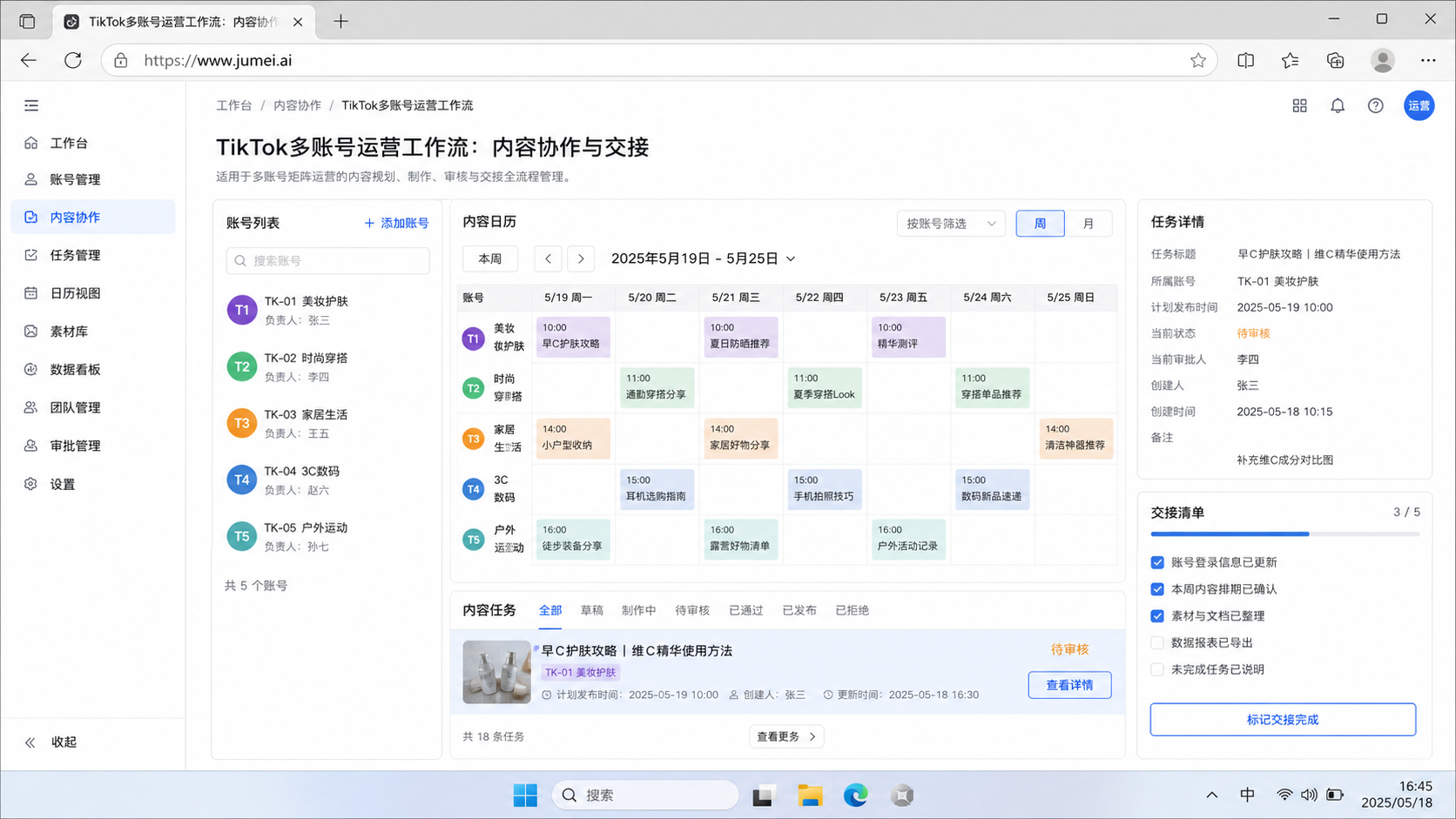The image size is (1456, 819).
Task: Open 清洁神器推荐 event on 5/25
Action: click(1075, 438)
